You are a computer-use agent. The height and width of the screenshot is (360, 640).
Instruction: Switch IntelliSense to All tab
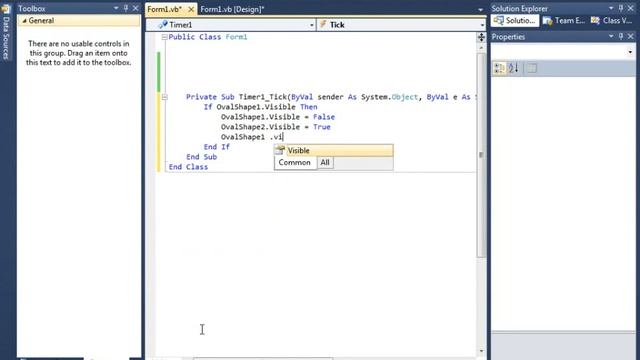(x=325, y=162)
